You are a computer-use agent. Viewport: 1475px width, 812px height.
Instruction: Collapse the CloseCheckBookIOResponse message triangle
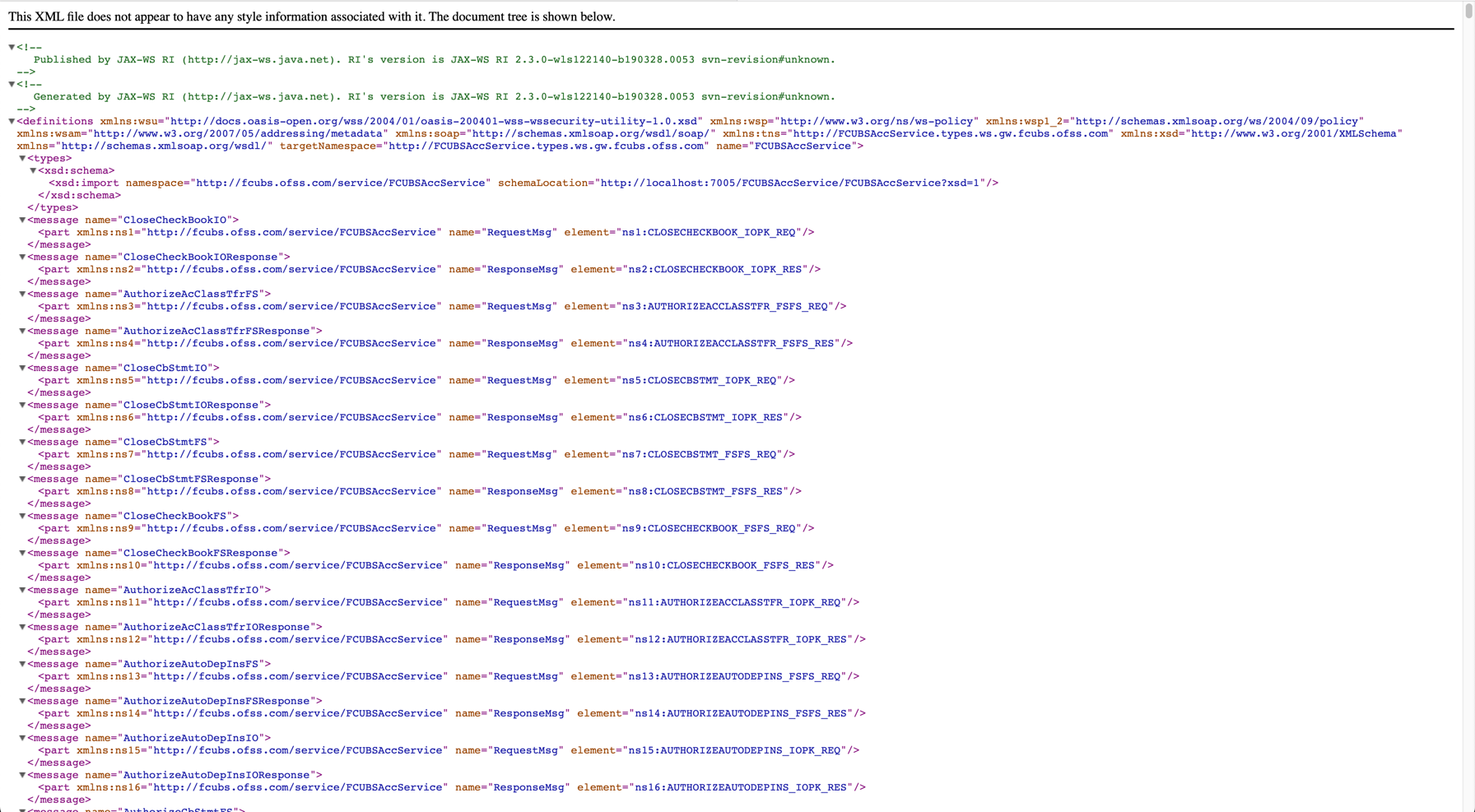tap(22, 258)
